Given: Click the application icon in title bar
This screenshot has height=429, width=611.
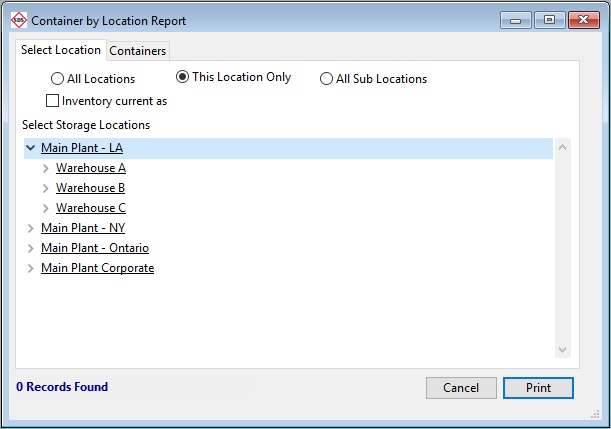Looking at the screenshot, I should [18, 20].
